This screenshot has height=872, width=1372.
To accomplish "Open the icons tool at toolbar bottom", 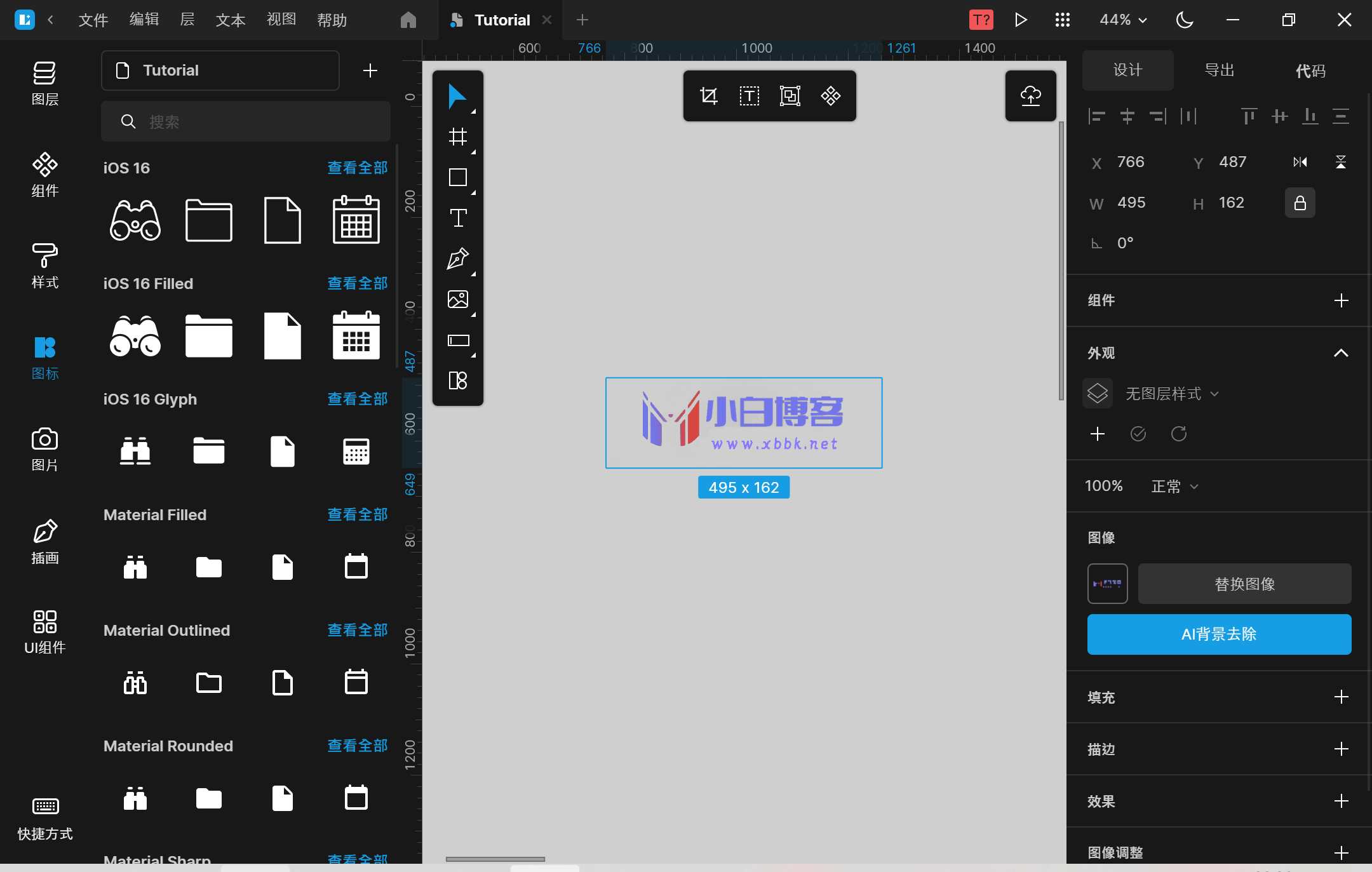I will coord(457,380).
